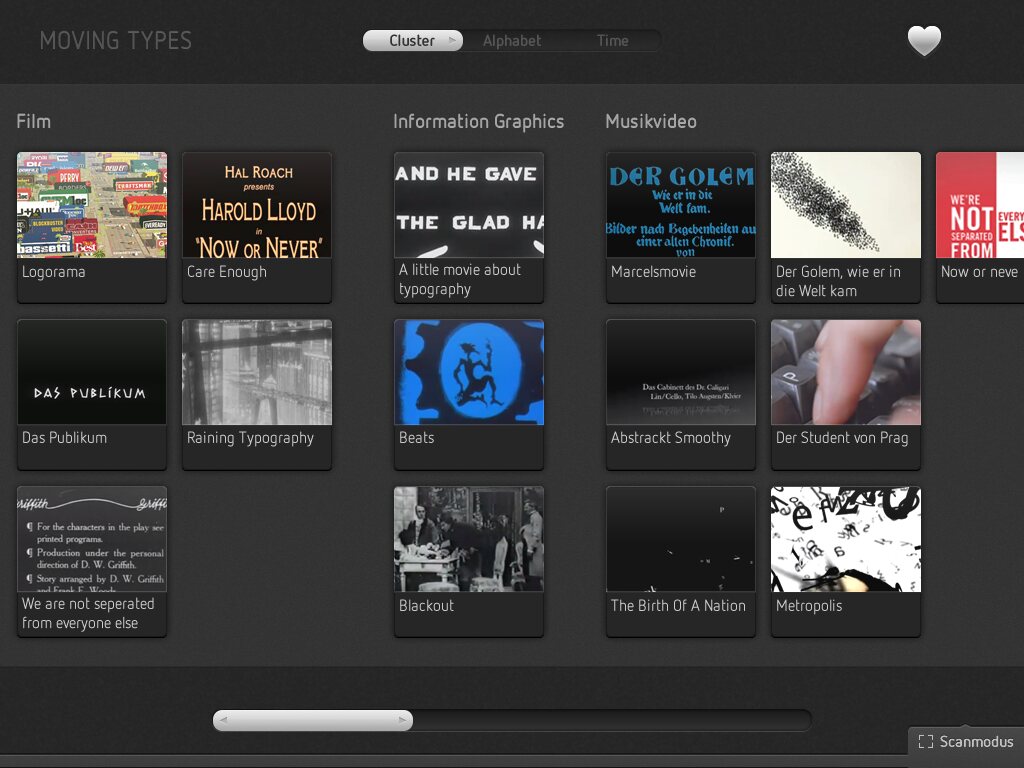Click the Musikvideo cluster heading
The image size is (1024, 768).
click(651, 121)
